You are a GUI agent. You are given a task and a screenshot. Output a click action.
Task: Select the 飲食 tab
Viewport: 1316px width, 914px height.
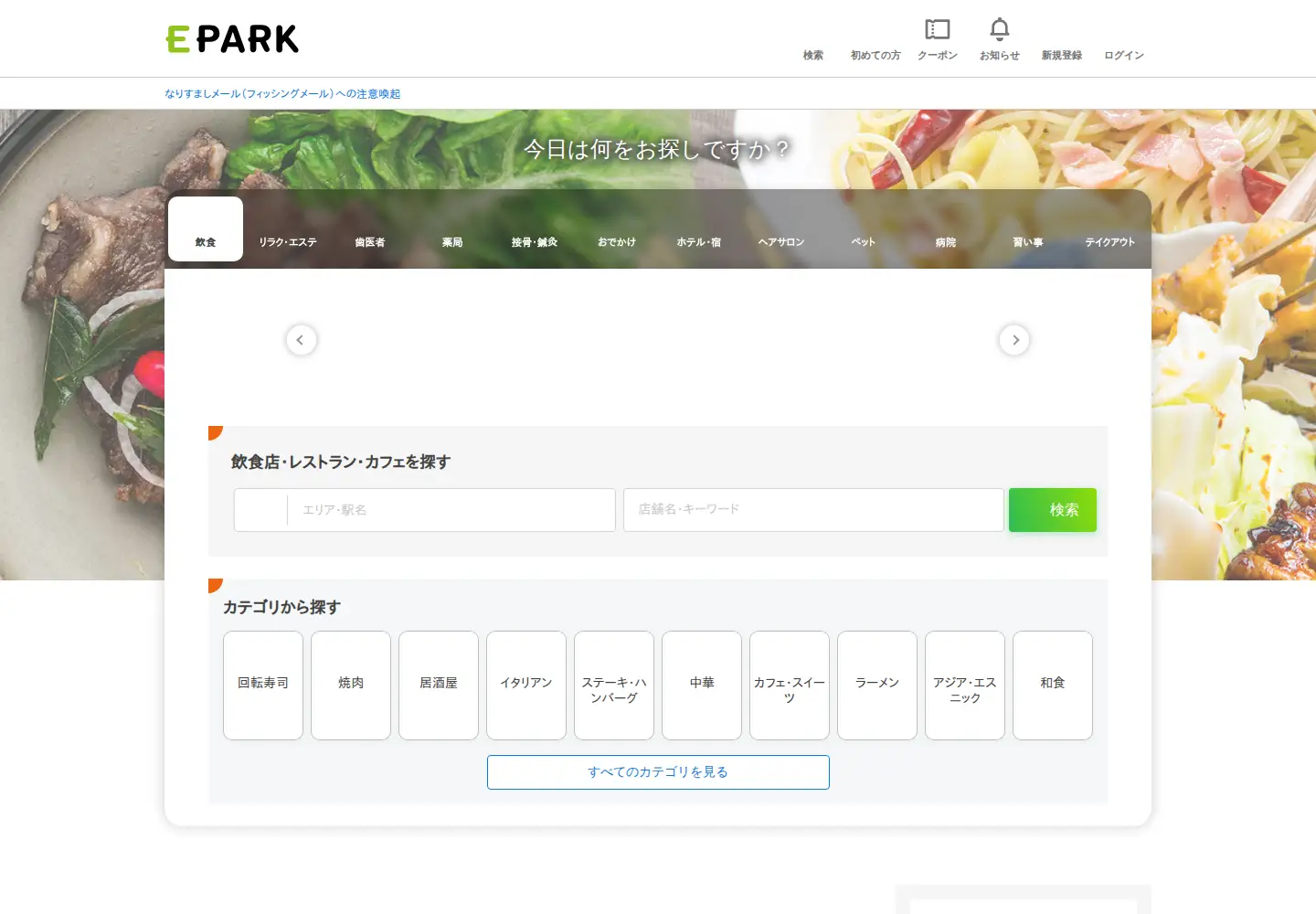[x=206, y=229]
